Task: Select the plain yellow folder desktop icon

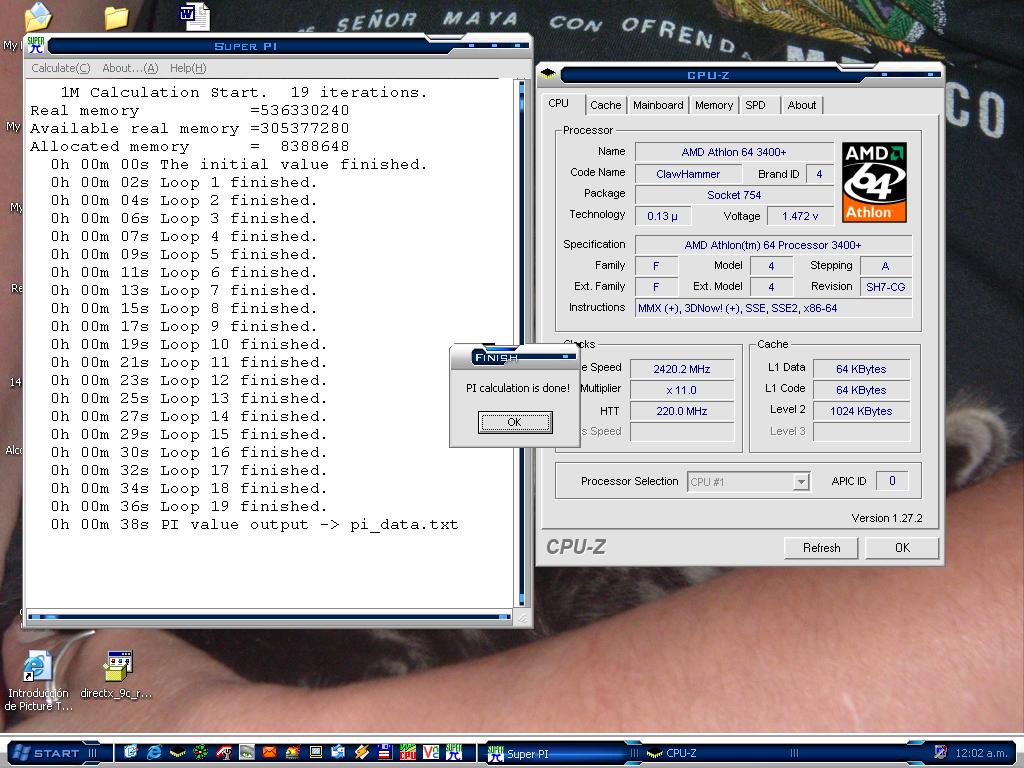Action: pyautogui.click(x=116, y=17)
